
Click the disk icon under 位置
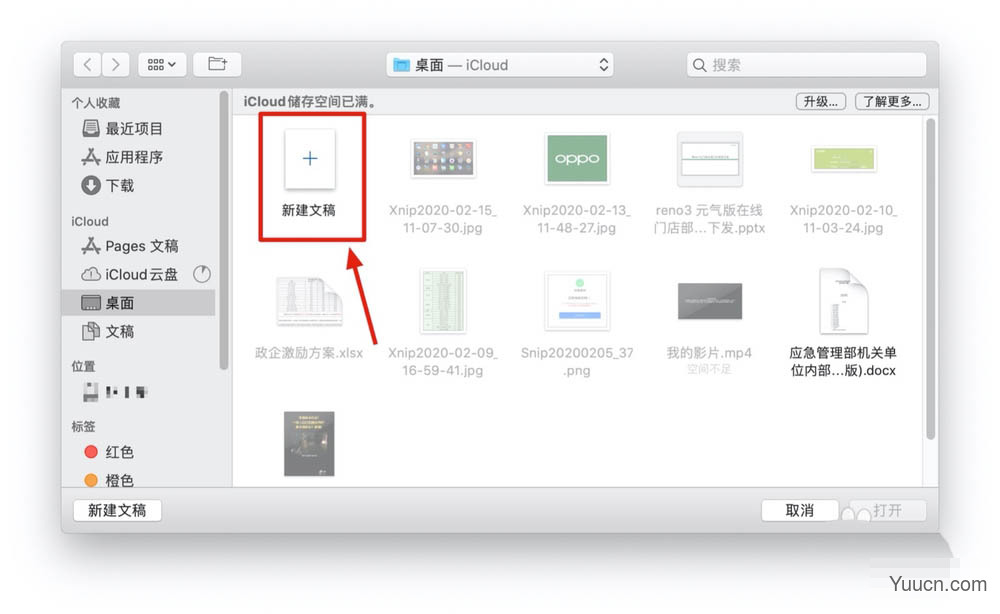pos(91,391)
